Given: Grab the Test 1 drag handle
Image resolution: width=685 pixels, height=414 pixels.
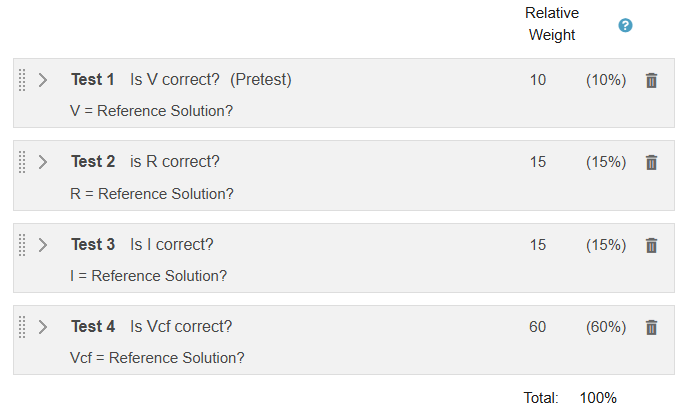Looking at the screenshot, I should coord(23,80).
